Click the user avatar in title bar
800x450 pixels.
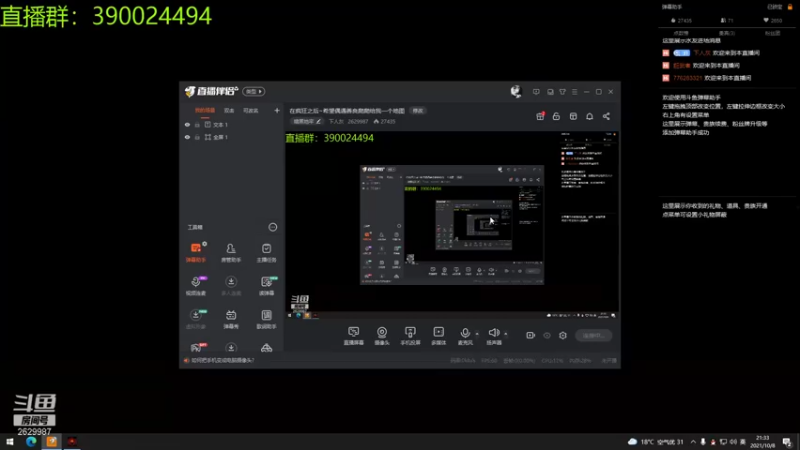516,91
